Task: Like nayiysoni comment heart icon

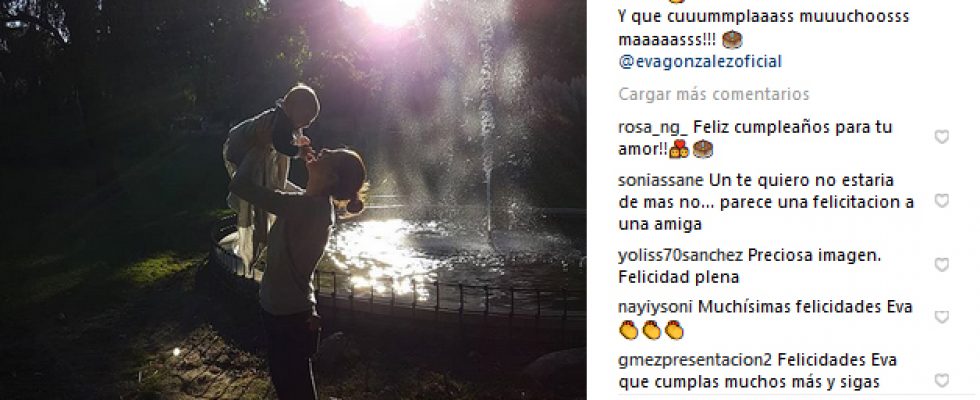Action: coord(941,318)
